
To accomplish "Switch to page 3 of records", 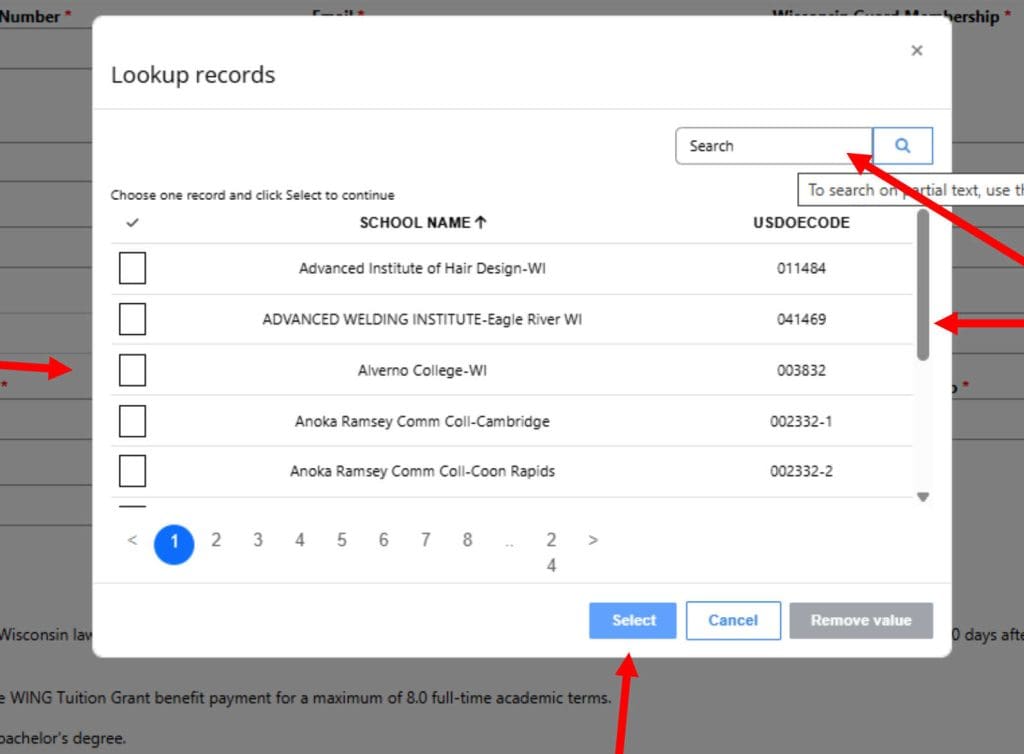I will pyautogui.click(x=257, y=540).
